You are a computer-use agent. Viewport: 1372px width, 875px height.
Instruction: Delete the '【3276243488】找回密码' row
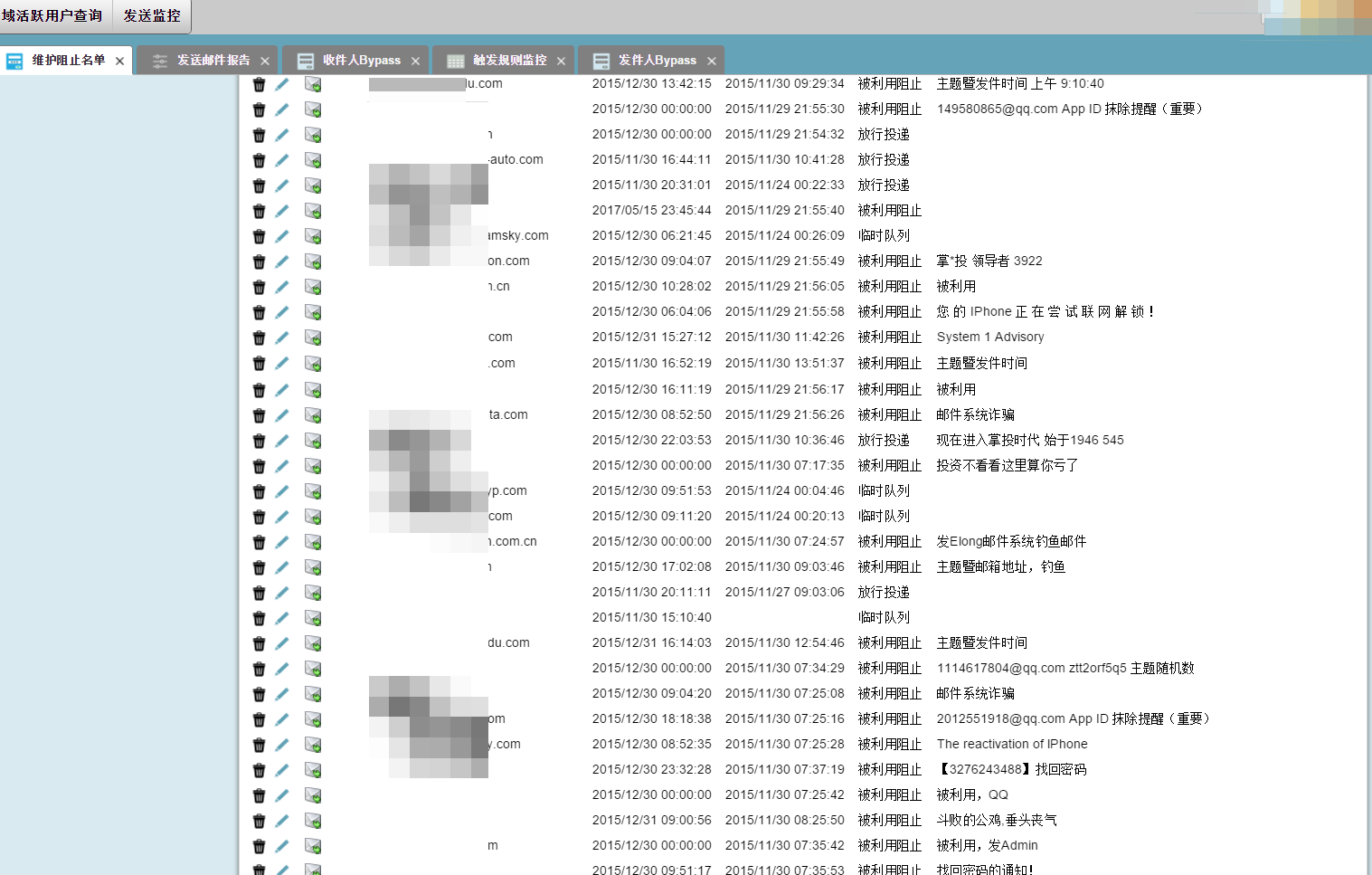pos(259,770)
